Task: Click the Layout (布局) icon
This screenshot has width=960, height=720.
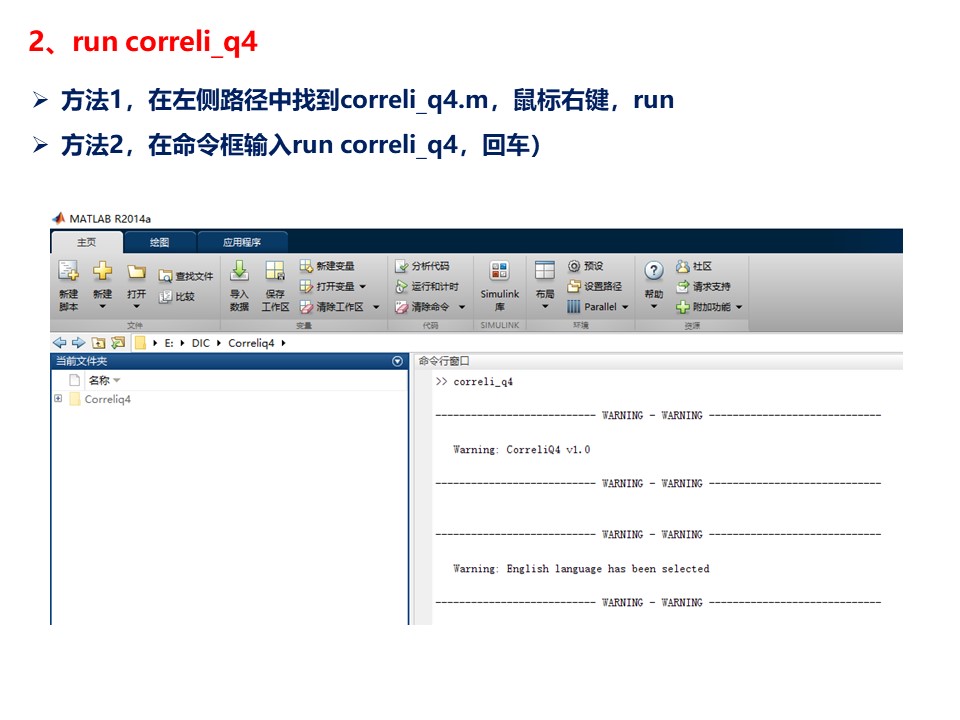Action: point(544,270)
